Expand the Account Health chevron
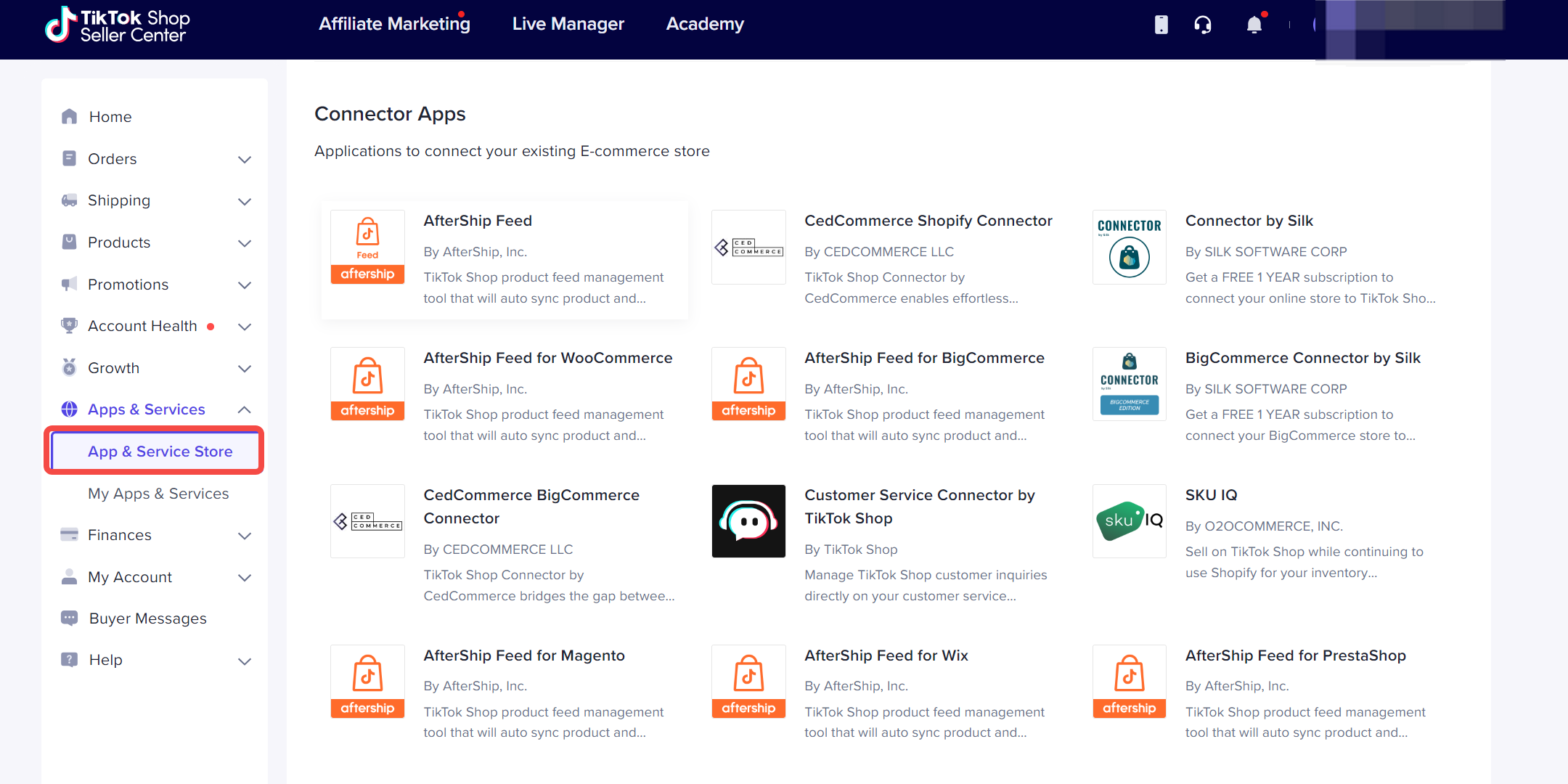Screen dimensions: 1568x784 [245, 327]
